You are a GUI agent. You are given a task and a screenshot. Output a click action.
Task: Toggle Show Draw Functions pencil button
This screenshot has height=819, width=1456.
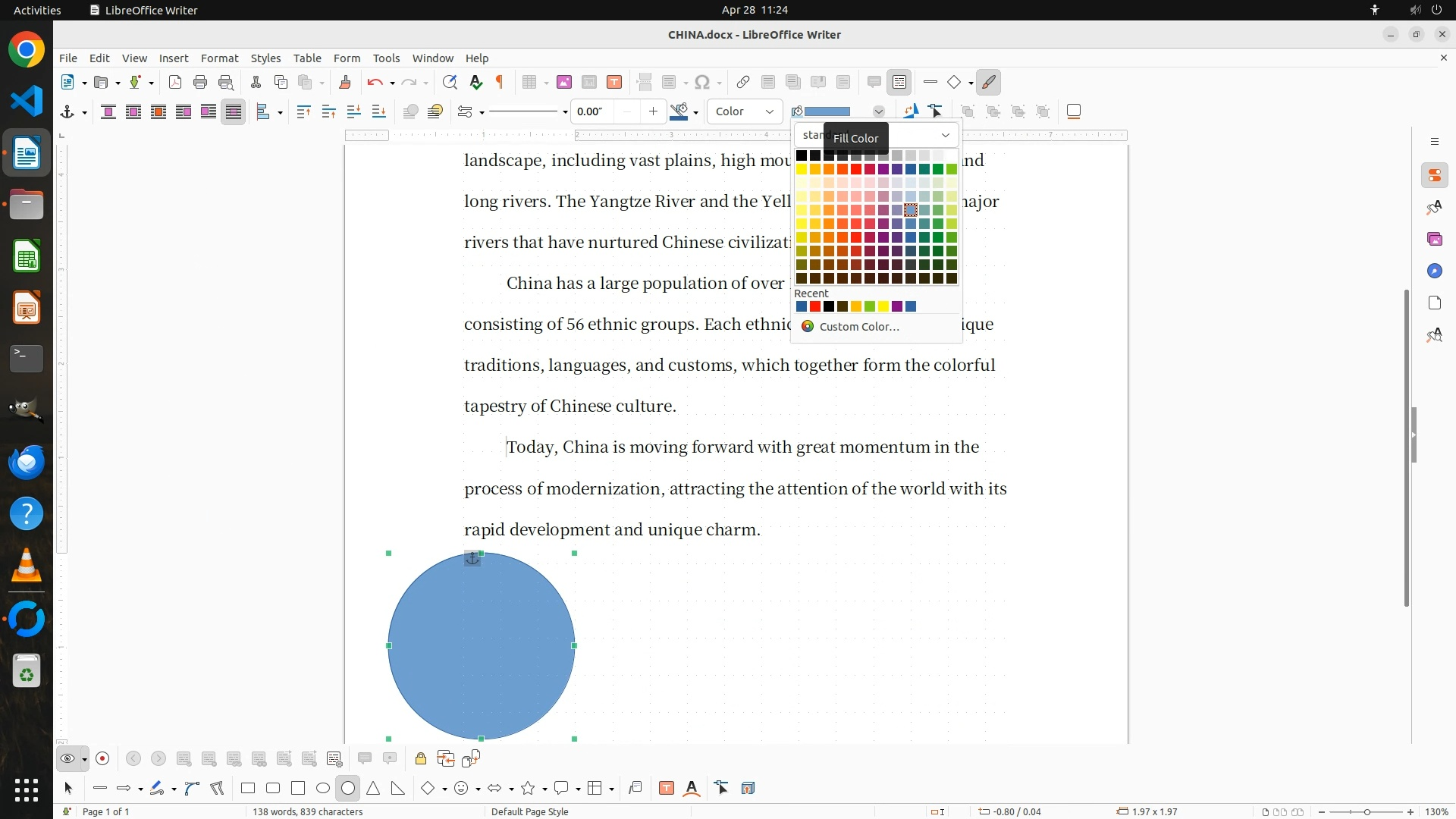[x=988, y=83]
